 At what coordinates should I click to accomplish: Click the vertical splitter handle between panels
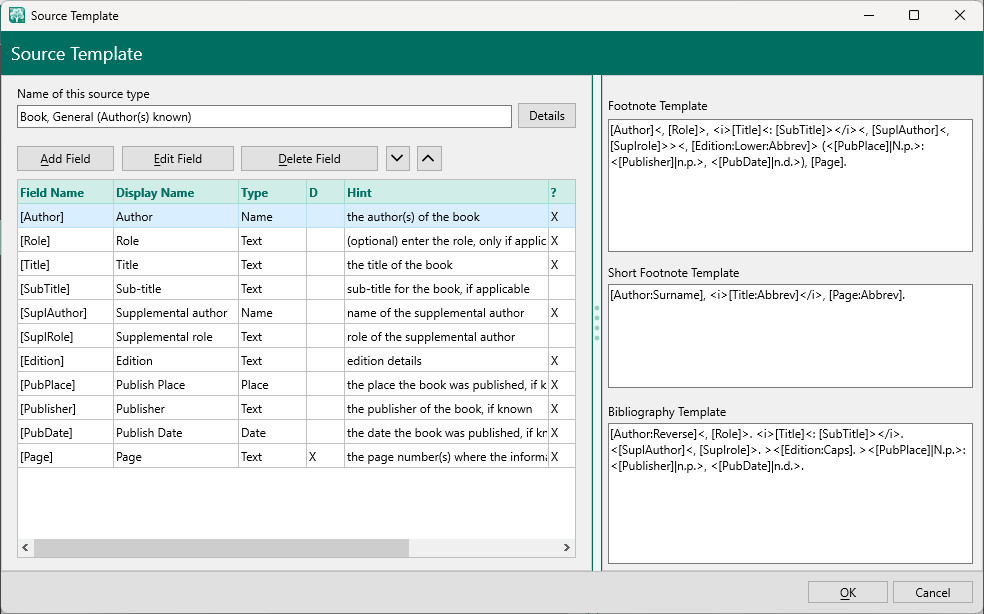(597, 323)
